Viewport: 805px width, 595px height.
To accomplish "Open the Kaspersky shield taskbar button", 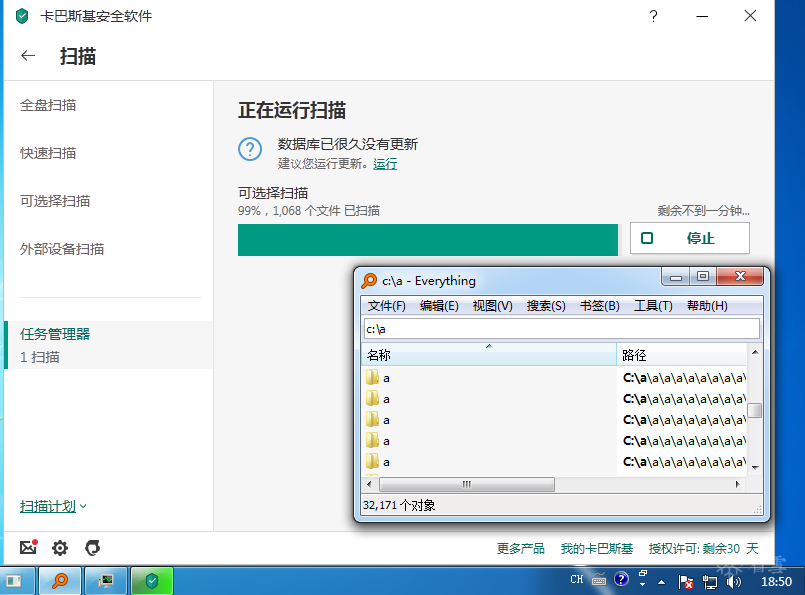I will pos(151,581).
